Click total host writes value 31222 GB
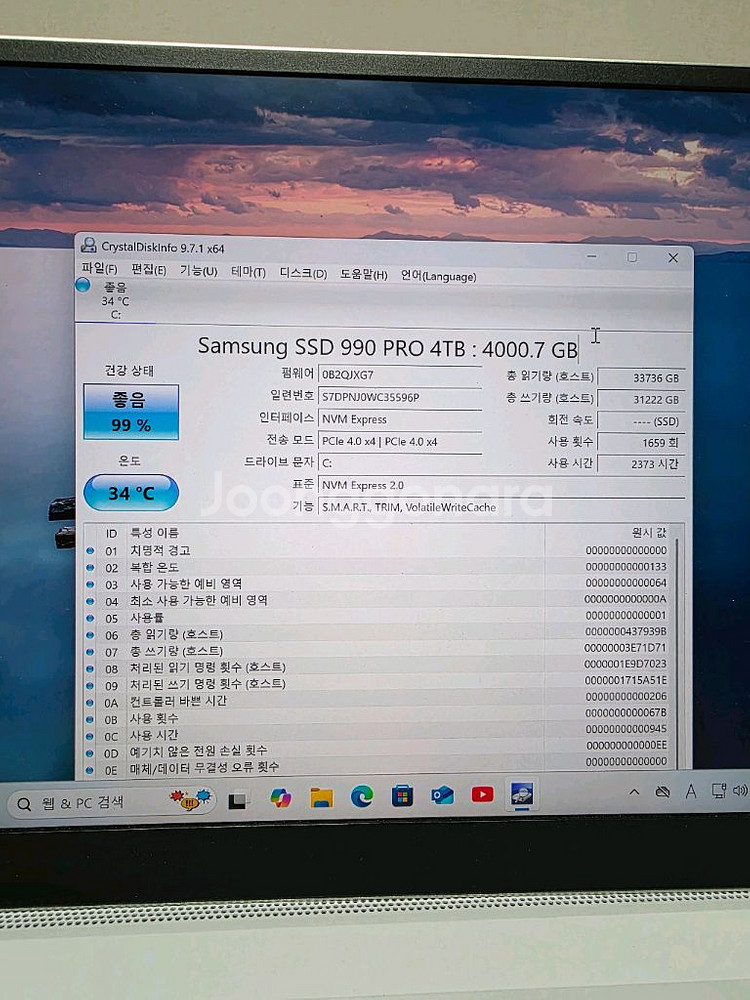Viewport: 750px width, 1000px height. pos(642,399)
